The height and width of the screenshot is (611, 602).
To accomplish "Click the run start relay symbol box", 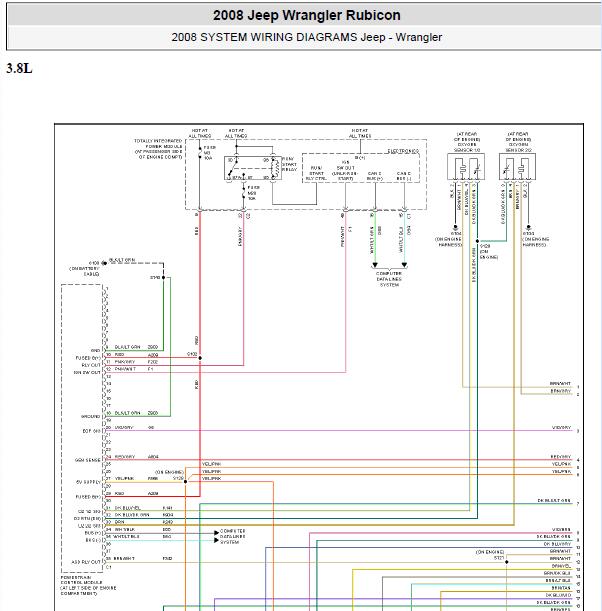I will tap(252, 168).
